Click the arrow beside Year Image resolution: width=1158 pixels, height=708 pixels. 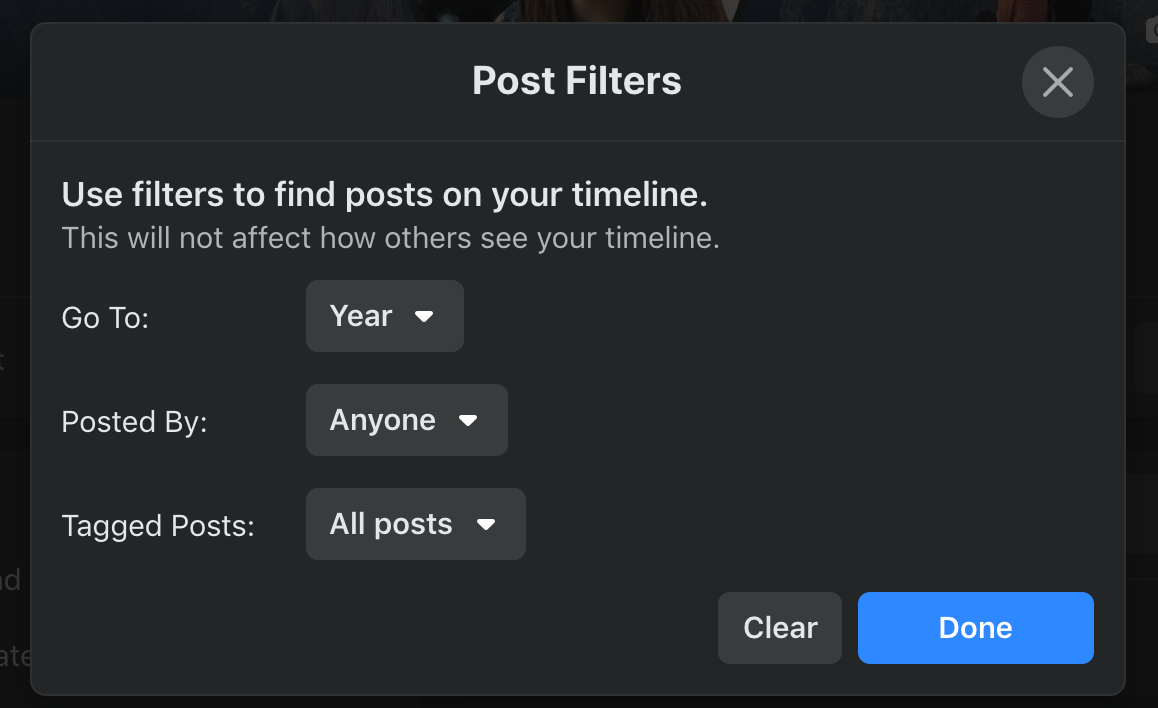click(424, 316)
